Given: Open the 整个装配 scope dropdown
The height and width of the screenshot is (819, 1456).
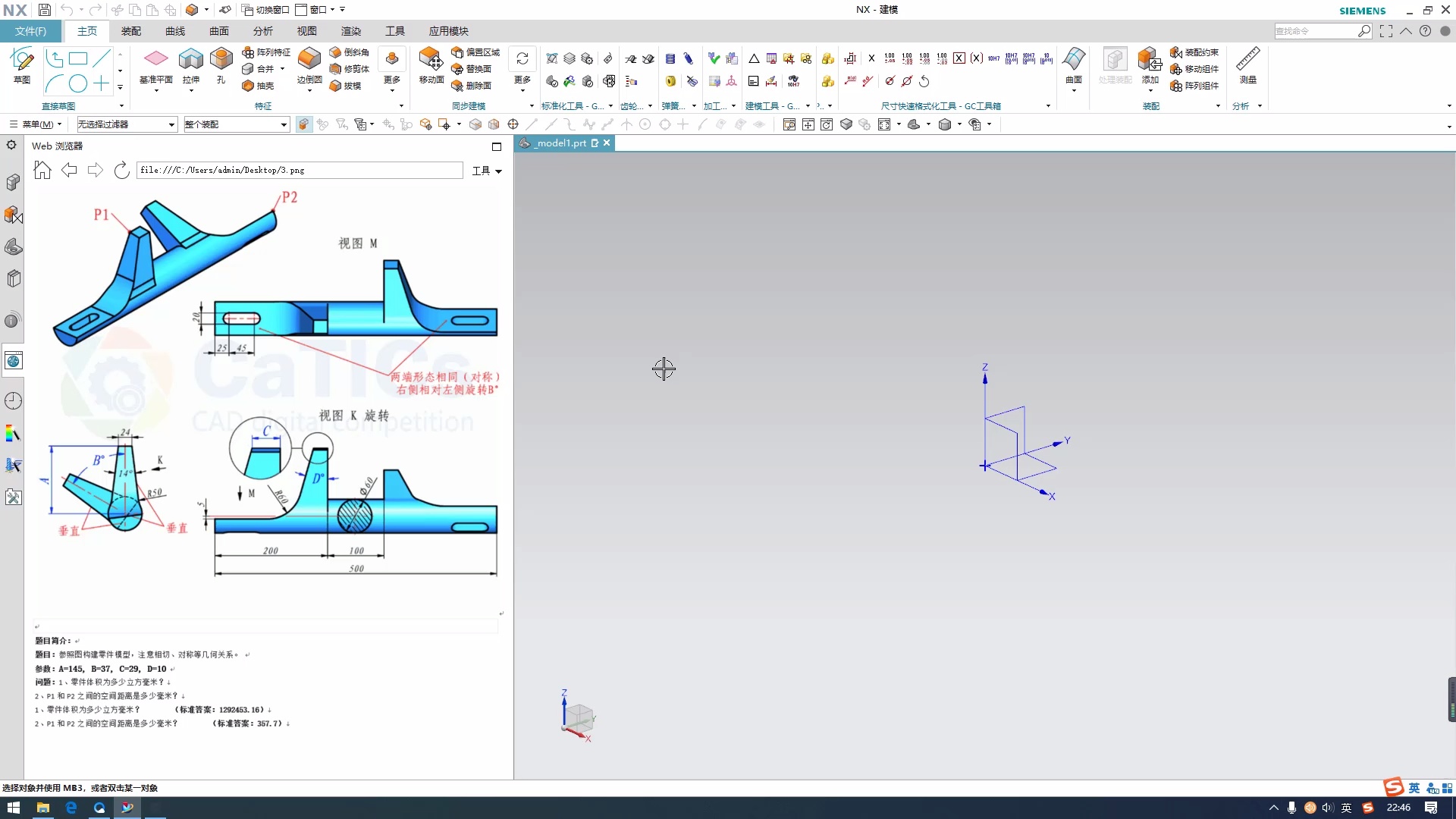Looking at the screenshot, I should 284,124.
